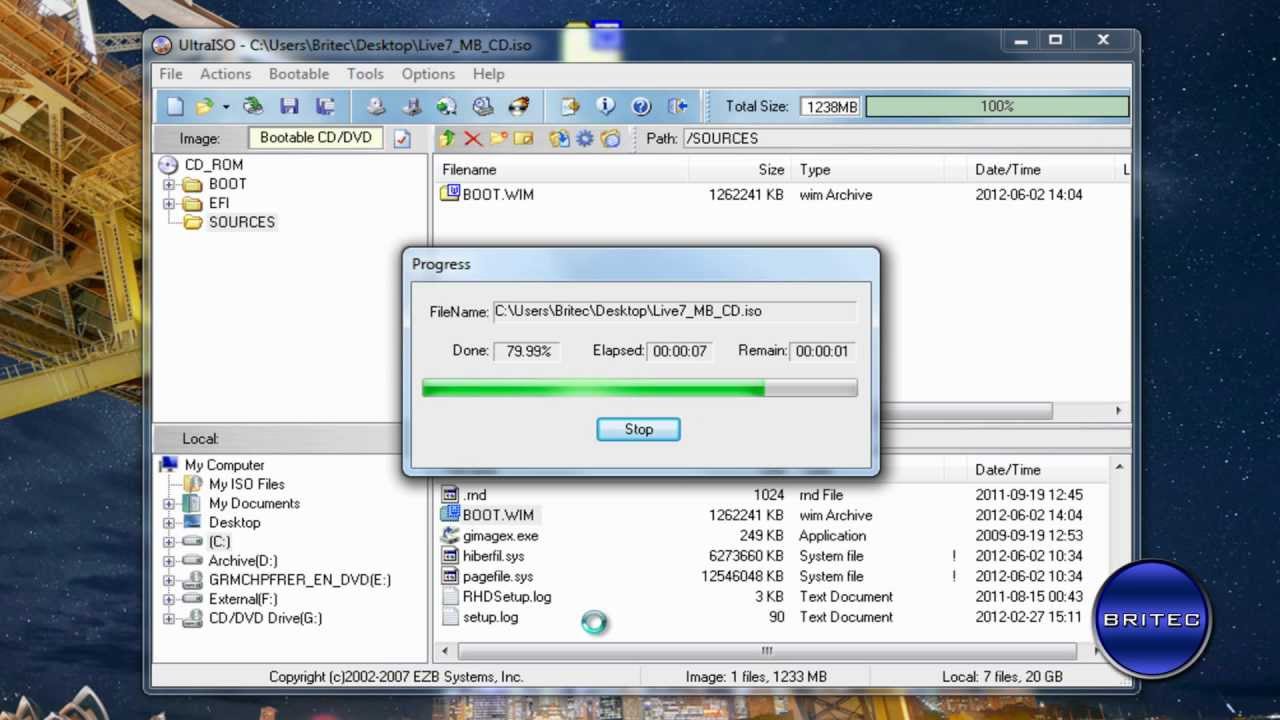
Task: Click the Total Size 1238MB field
Action: coord(830,106)
